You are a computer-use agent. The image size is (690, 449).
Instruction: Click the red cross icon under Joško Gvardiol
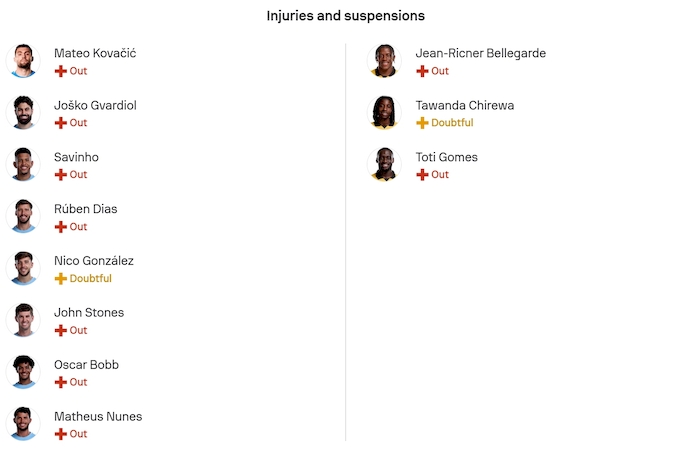(x=60, y=123)
